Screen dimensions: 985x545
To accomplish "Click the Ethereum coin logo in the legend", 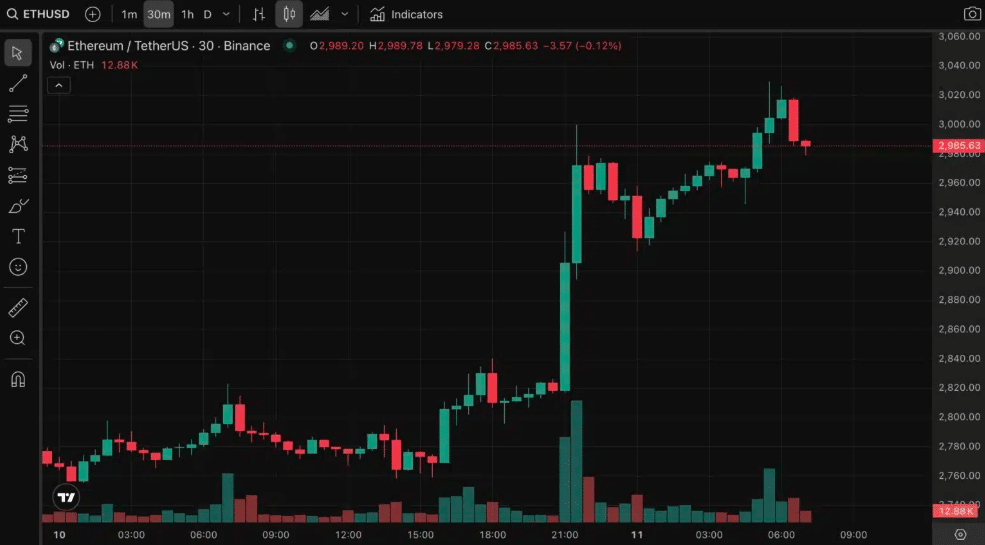I will click(57, 46).
